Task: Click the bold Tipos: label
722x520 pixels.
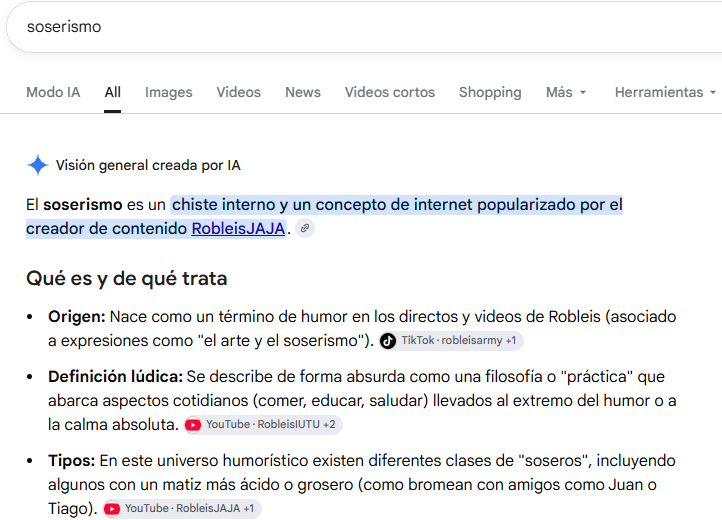Action: click(71, 461)
